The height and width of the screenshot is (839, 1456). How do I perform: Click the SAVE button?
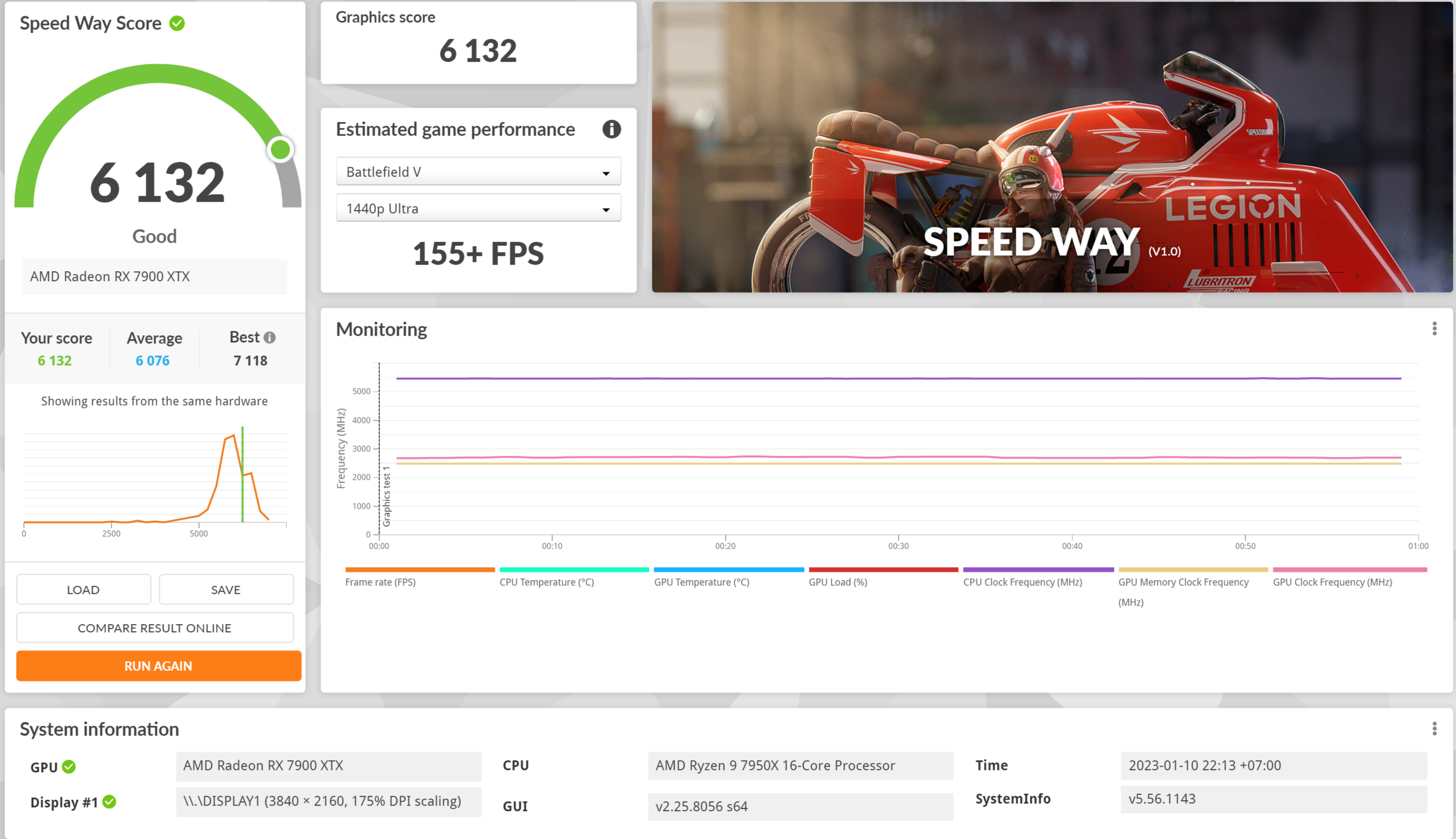click(x=226, y=590)
